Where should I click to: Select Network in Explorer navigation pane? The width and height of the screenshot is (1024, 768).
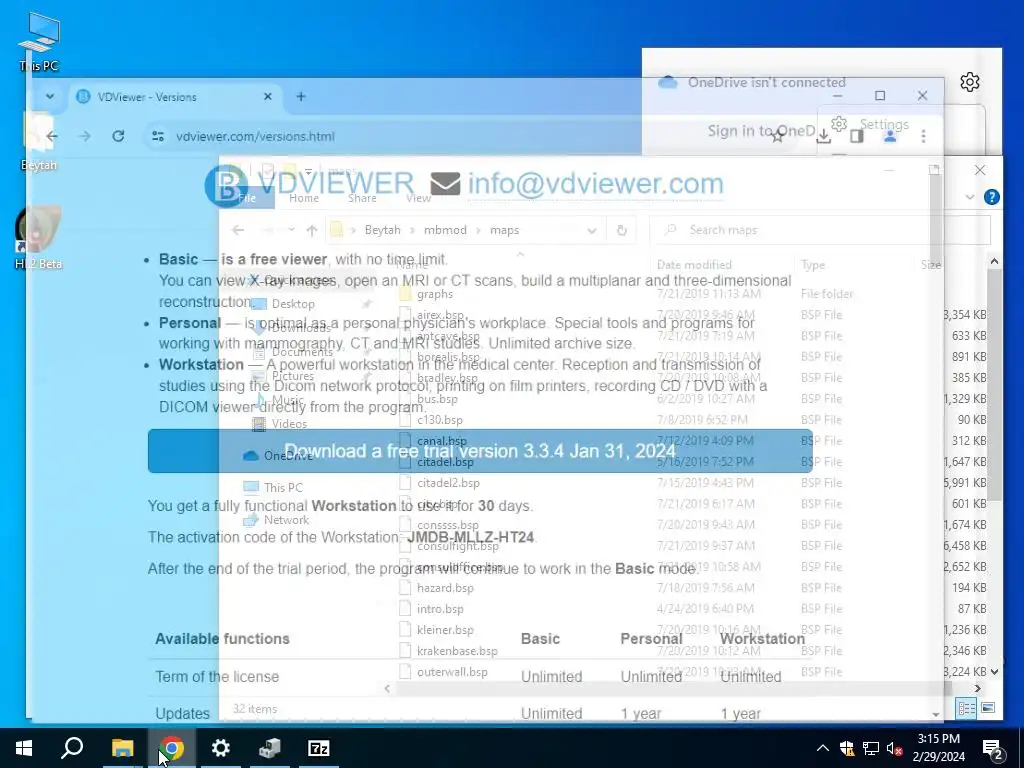tap(286, 520)
